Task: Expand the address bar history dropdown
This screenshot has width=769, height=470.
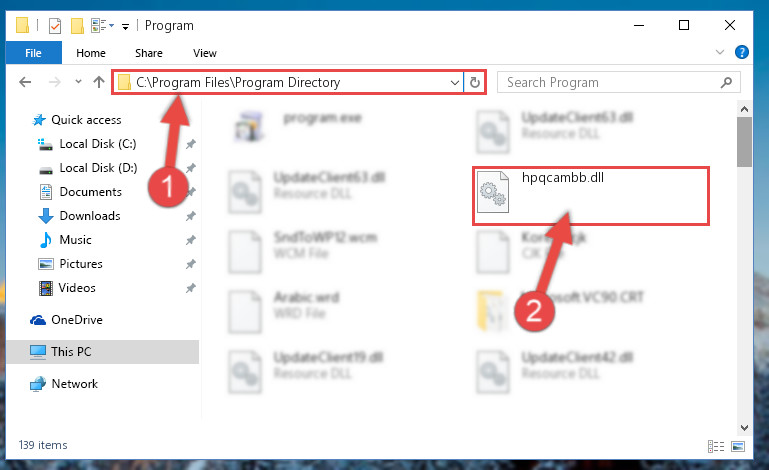Action: (455, 82)
